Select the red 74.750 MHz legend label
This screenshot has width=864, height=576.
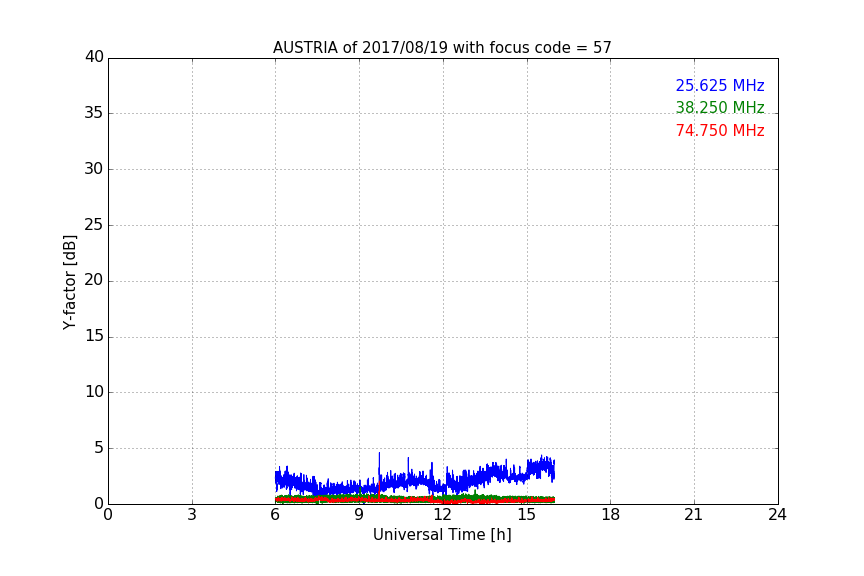pyautogui.click(x=720, y=131)
